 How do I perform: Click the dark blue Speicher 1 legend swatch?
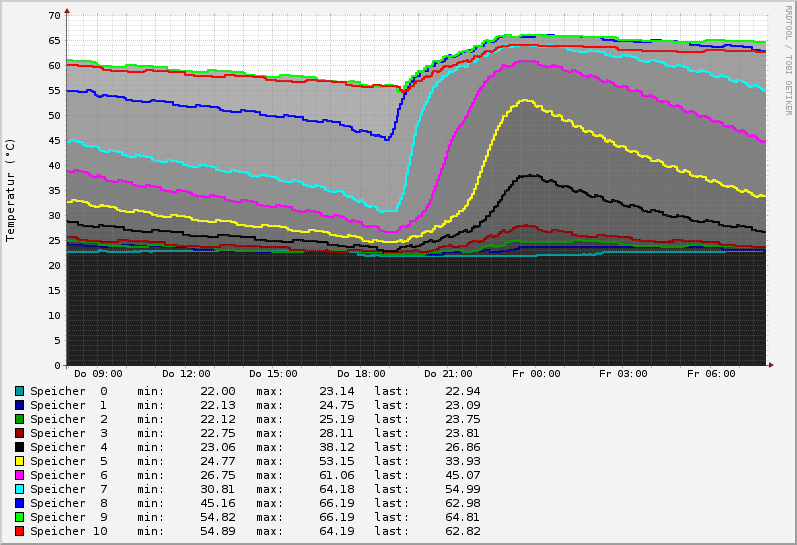tap(19, 405)
